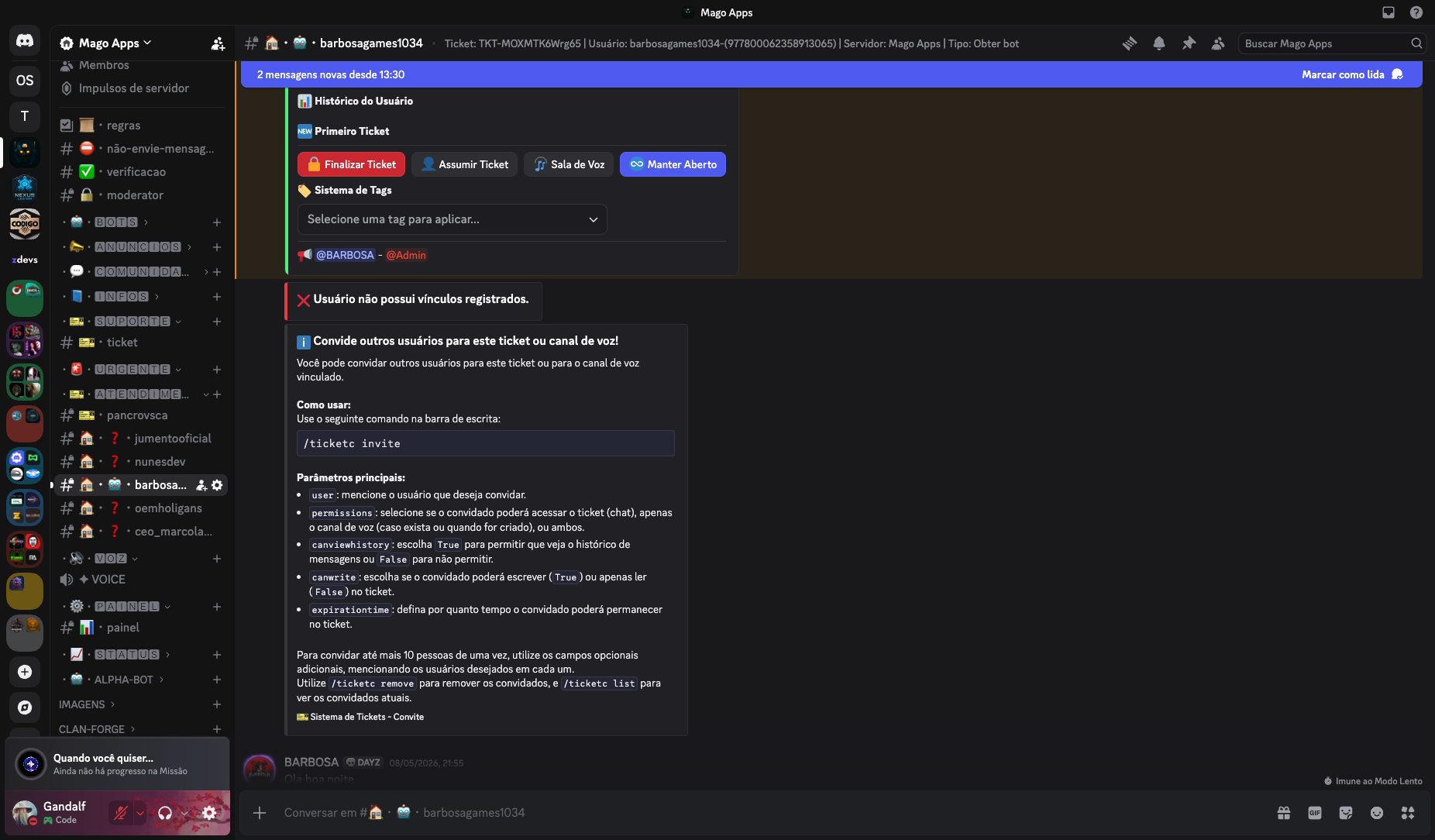Open the verificacao channel
The image size is (1435, 840).
click(142, 172)
